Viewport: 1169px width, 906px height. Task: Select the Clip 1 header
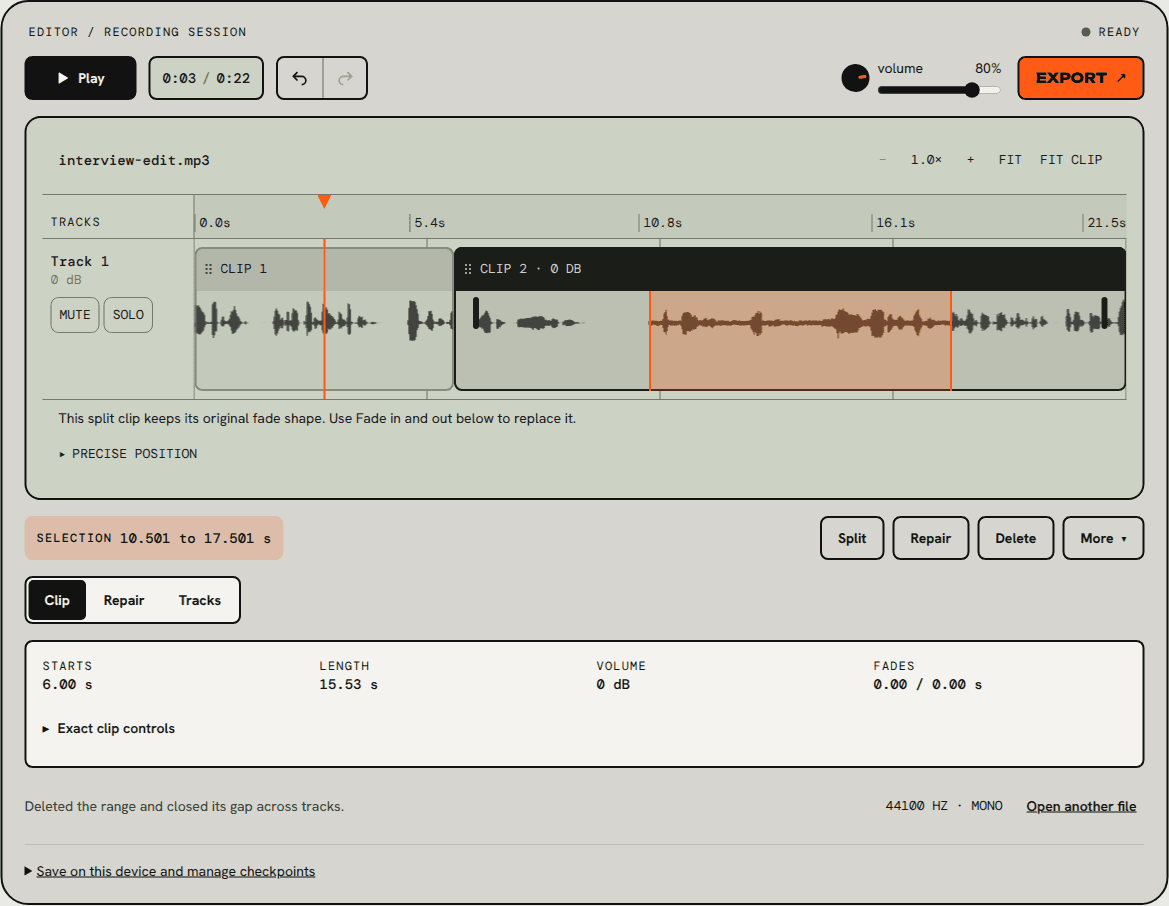tap(324, 268)
